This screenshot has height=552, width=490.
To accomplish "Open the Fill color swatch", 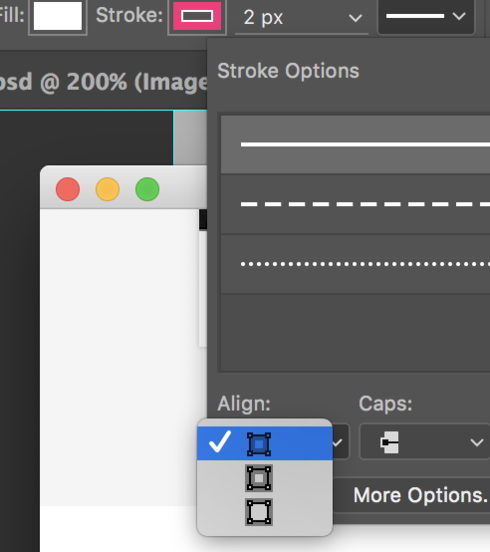I will pyautogui.click(x=58, y=16).
